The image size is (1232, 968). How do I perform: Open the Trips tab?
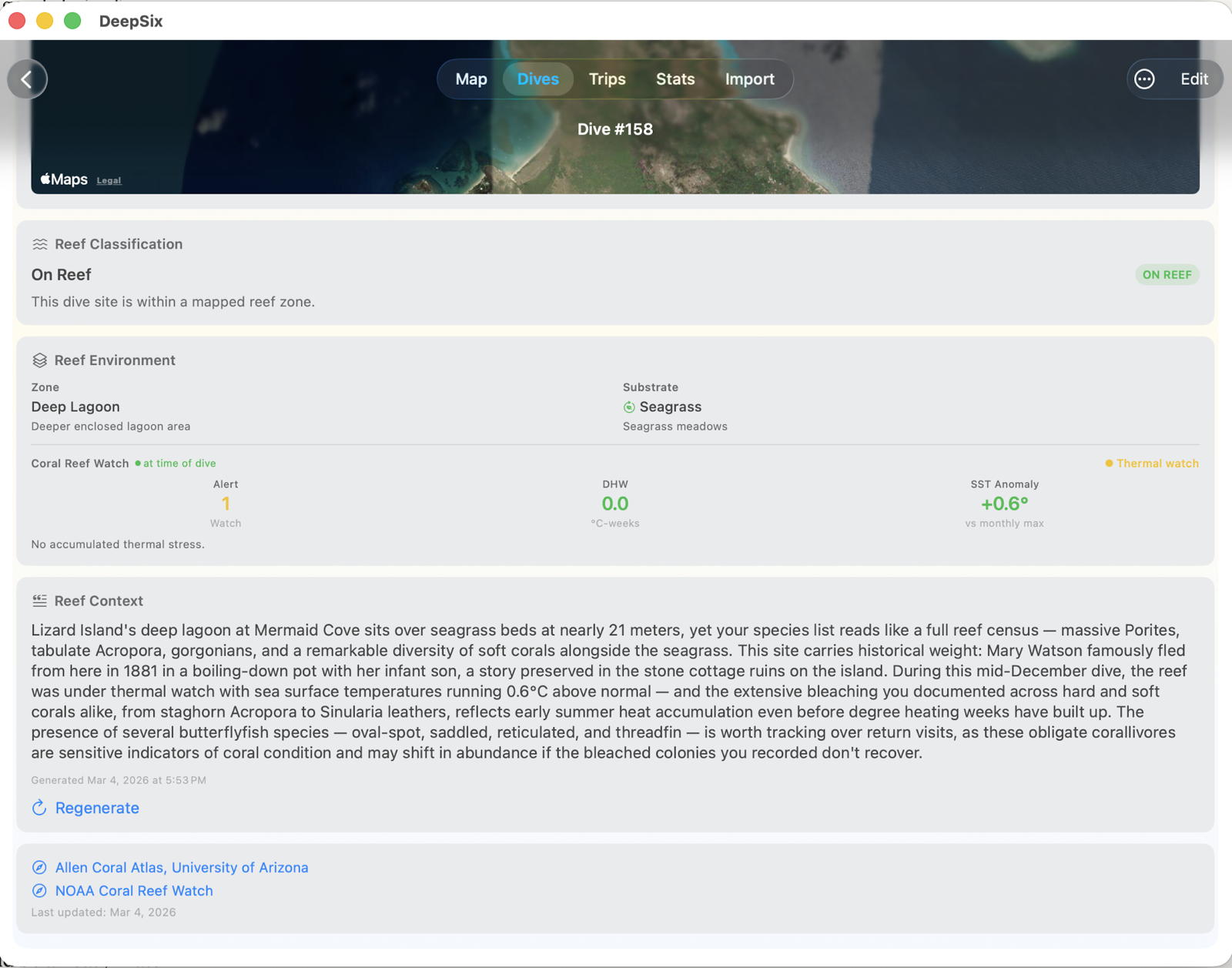[x=608, y=79]
